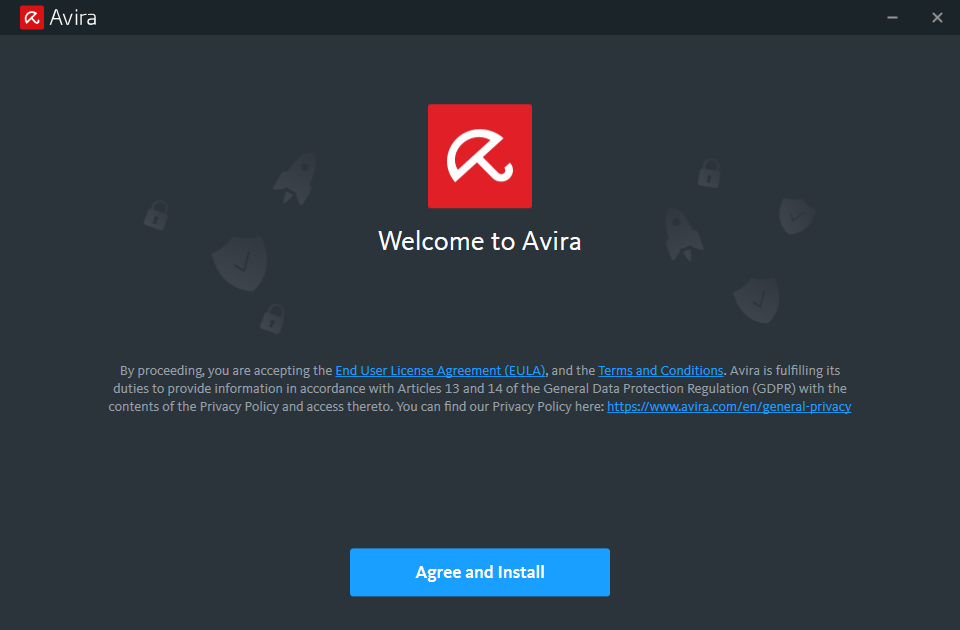Visit the avira.com general-privacy policy link
This screenshot has width=960, height=630.
[x=729, y=407]
